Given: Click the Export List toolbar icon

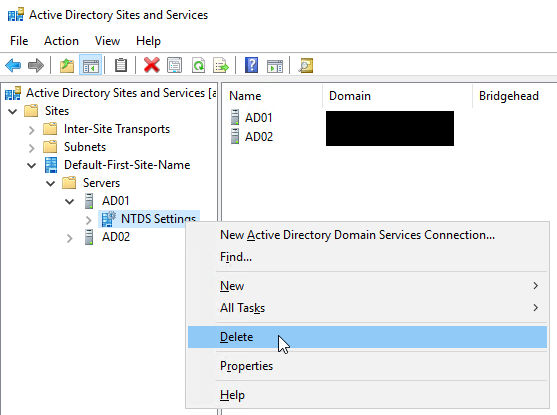Looking at the screenshot, I should (221, 65).
